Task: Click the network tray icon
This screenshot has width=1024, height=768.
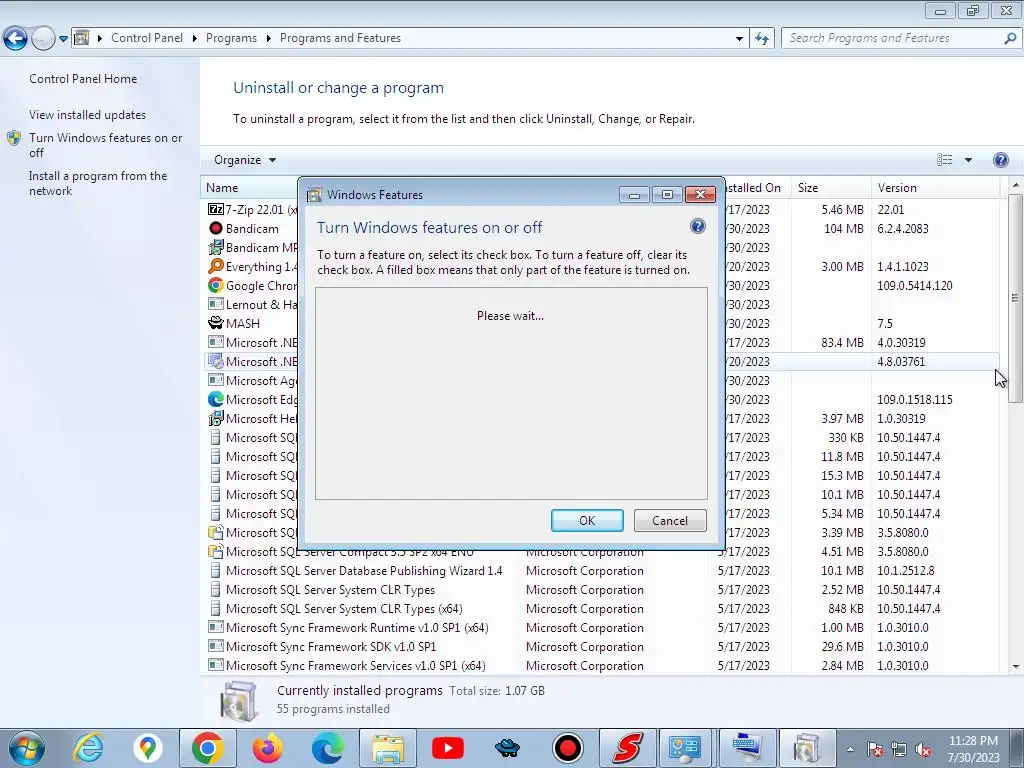Action: (899, 750)
